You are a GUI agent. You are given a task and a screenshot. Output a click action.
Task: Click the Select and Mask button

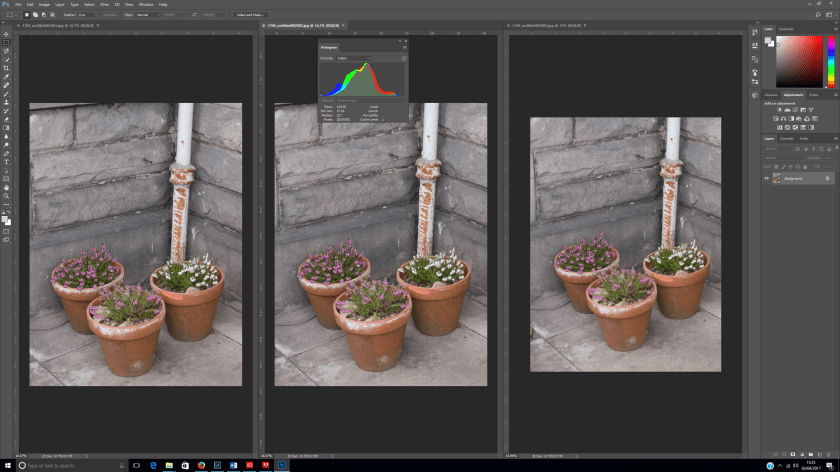(251, 15)
